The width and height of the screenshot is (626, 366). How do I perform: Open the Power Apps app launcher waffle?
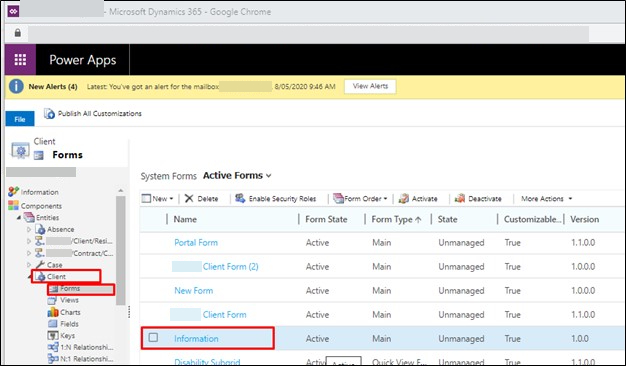(20, 59)
